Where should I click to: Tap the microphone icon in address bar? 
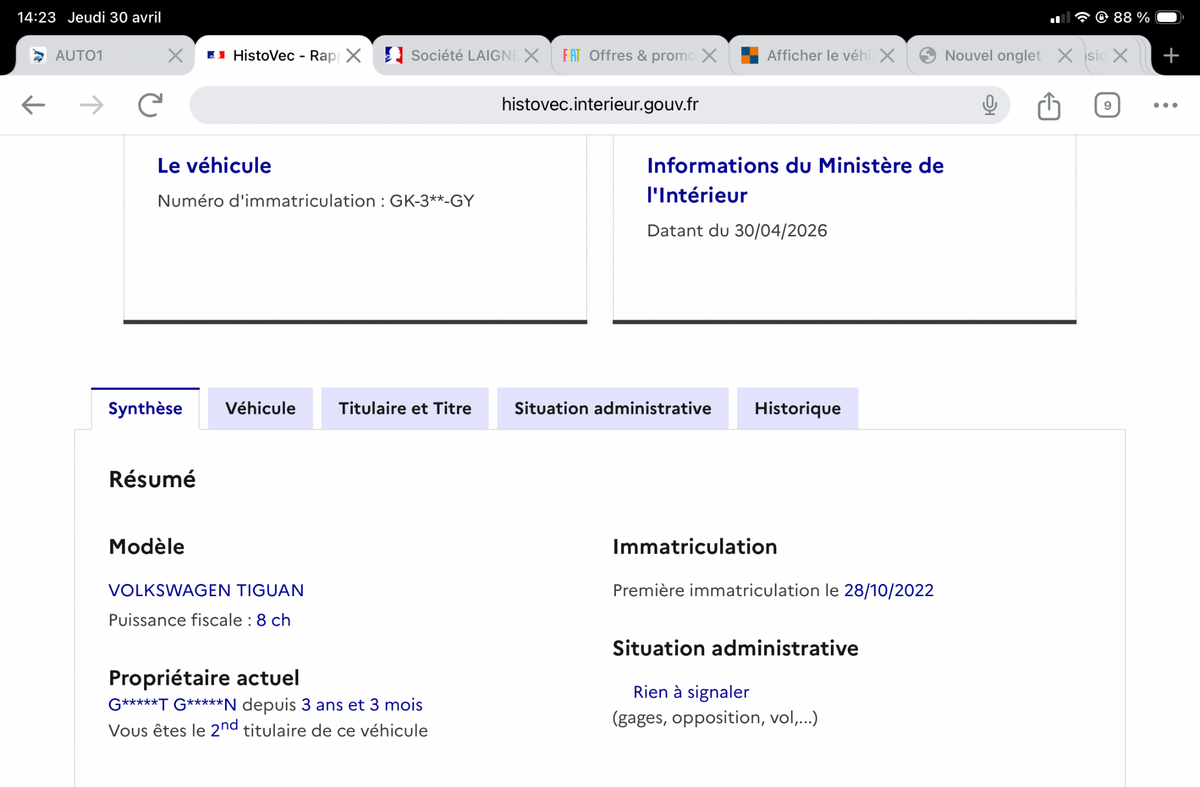click(989, 105)
